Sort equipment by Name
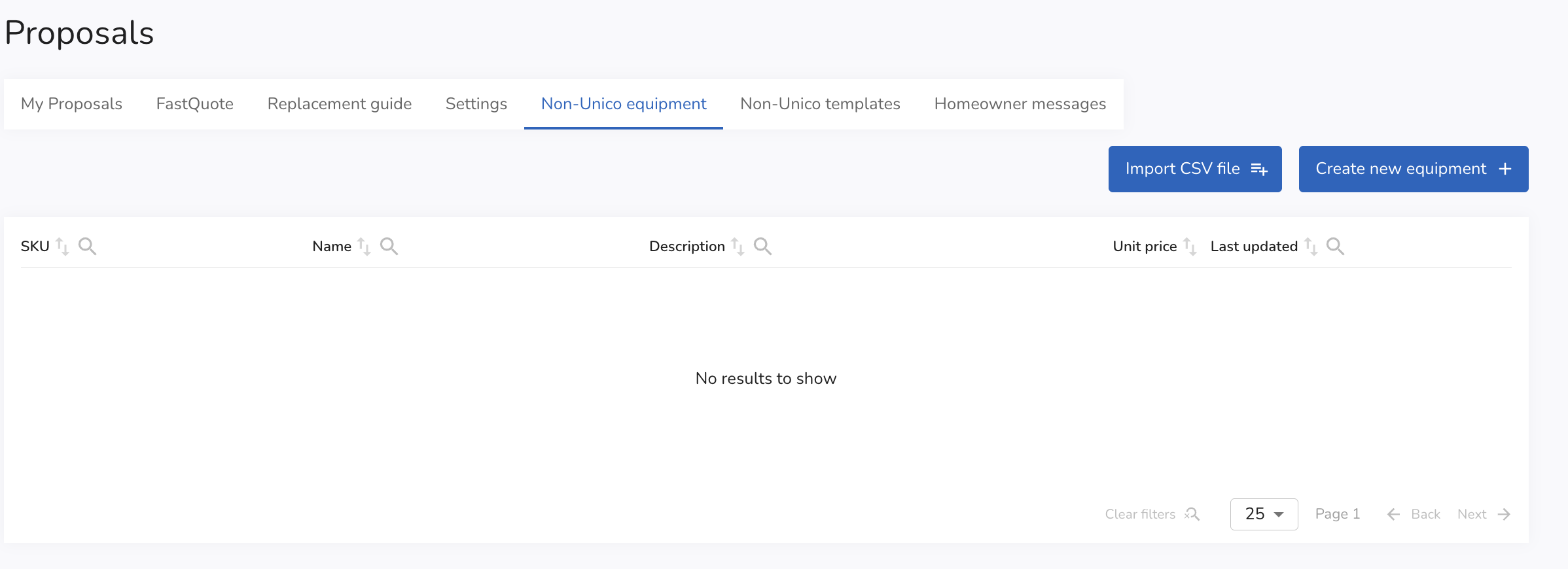The width and height of the screenshot is (1568, 569). pos(364,247)
